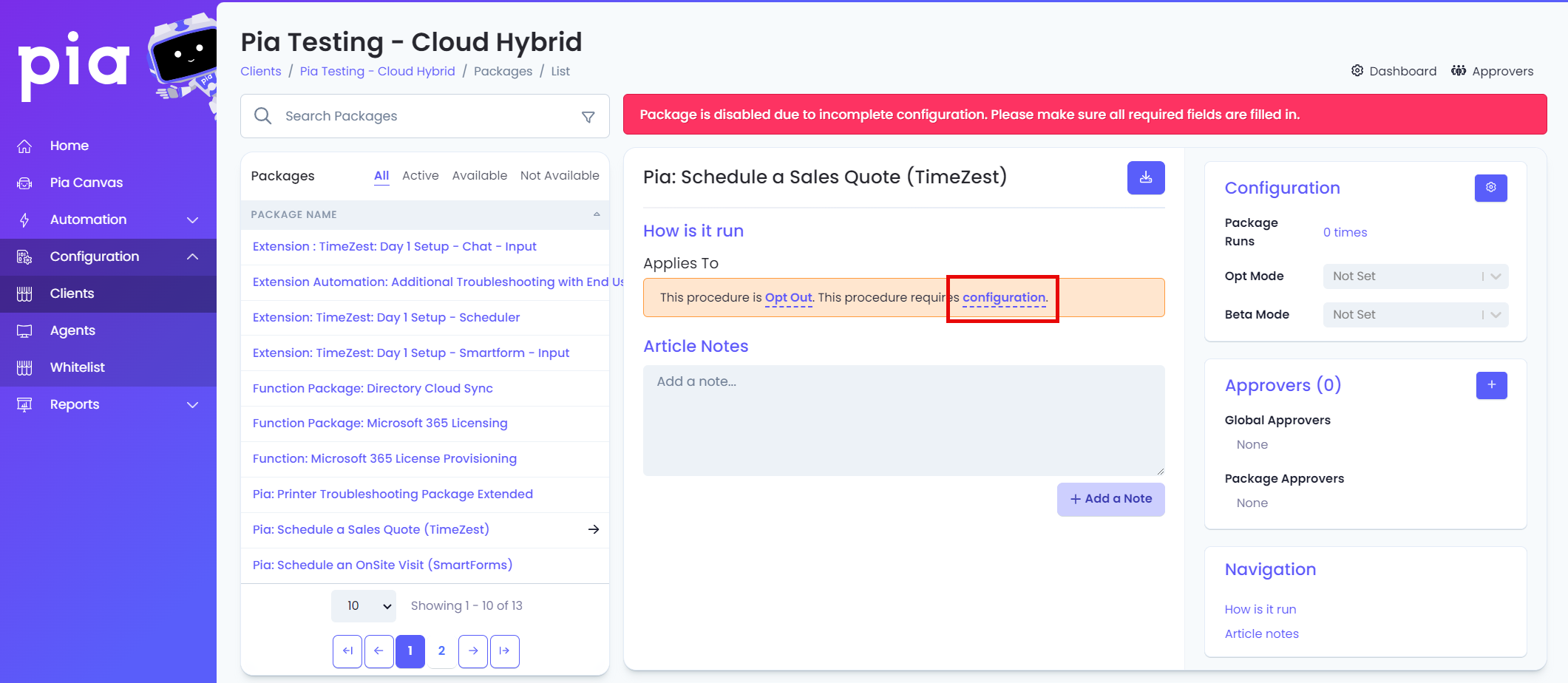Open the Opt Mode dropdown
Screen dimensions: 1568x683
point(1416,276)
